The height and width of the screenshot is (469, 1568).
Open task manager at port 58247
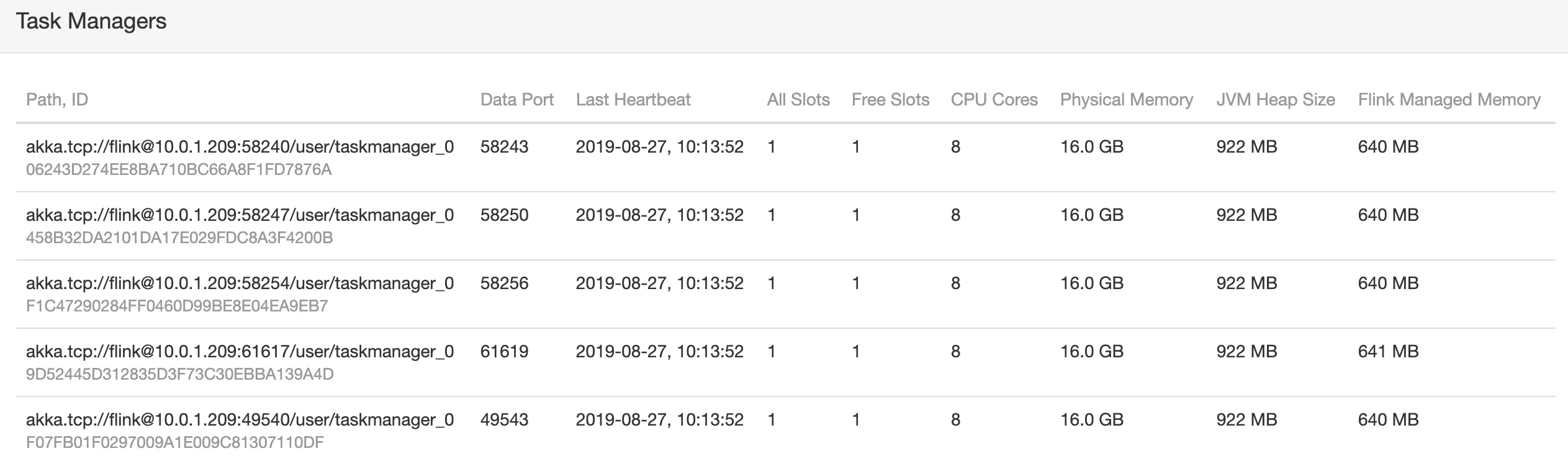point(240,215)
